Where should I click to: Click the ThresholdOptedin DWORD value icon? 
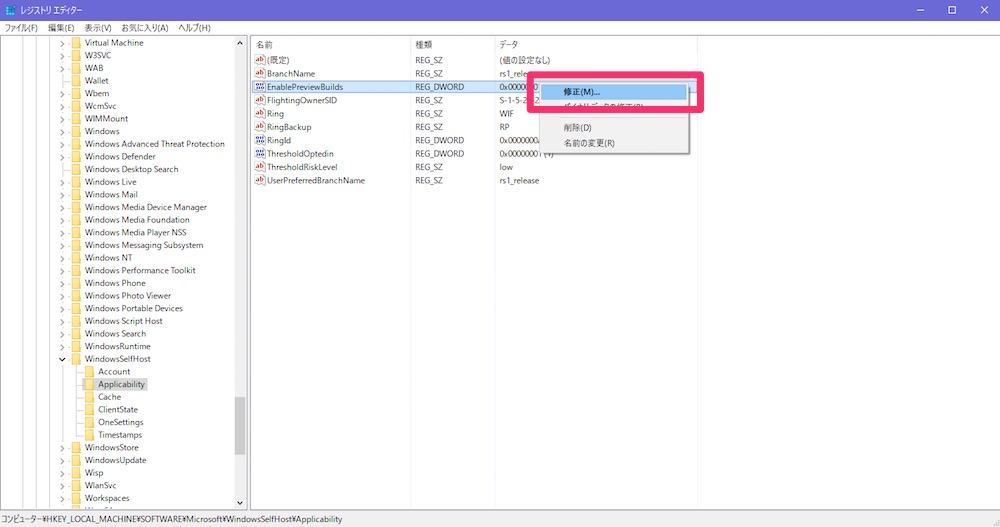tap(260, 154)
